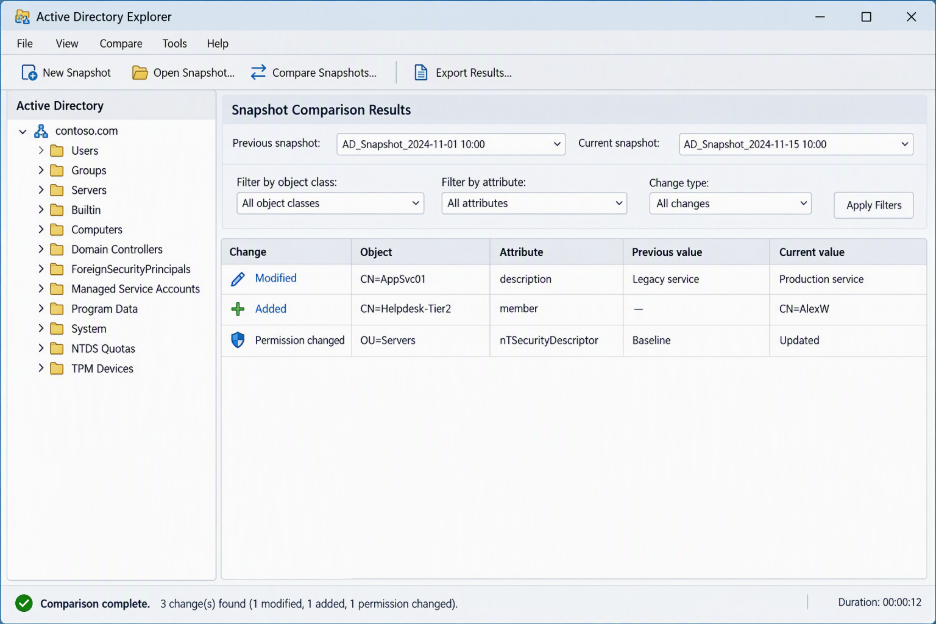936x624 pixels.
Task: Sort by the Object column header
Action: (420, 252)
